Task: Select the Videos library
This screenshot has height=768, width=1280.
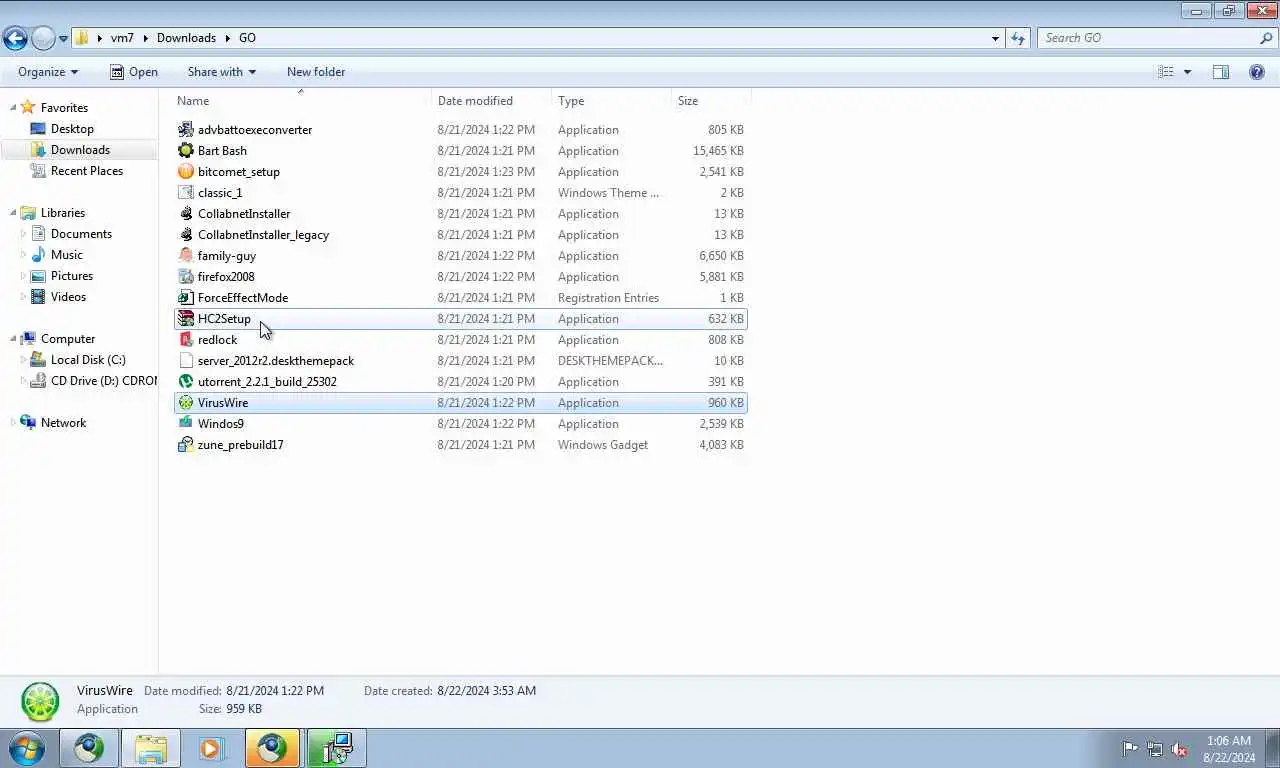Action: click(68, 297)
